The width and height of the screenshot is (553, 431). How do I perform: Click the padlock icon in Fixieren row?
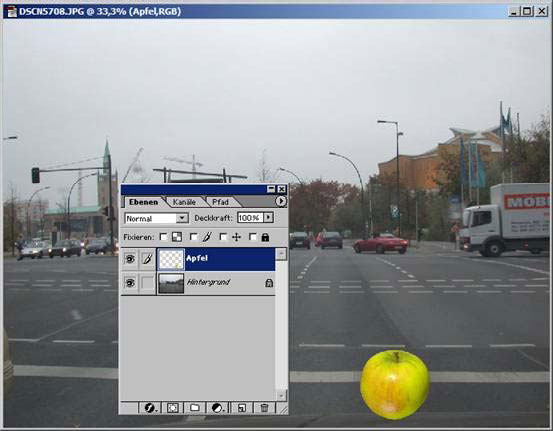coord(265,237)
